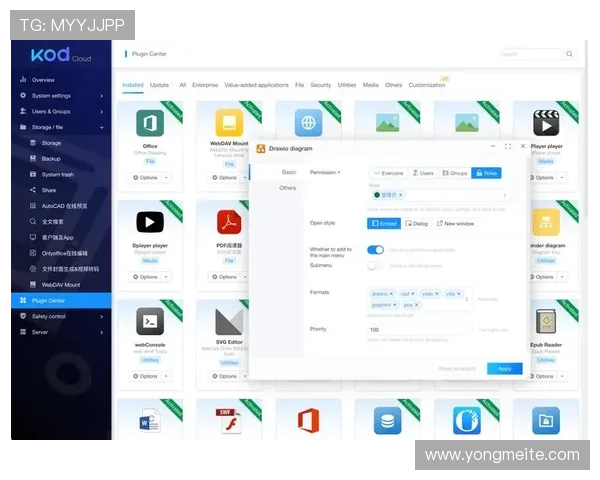Open the Epub Reader plugin icon
The height and width of the screenshot is (480, 600).
[546, 321]
